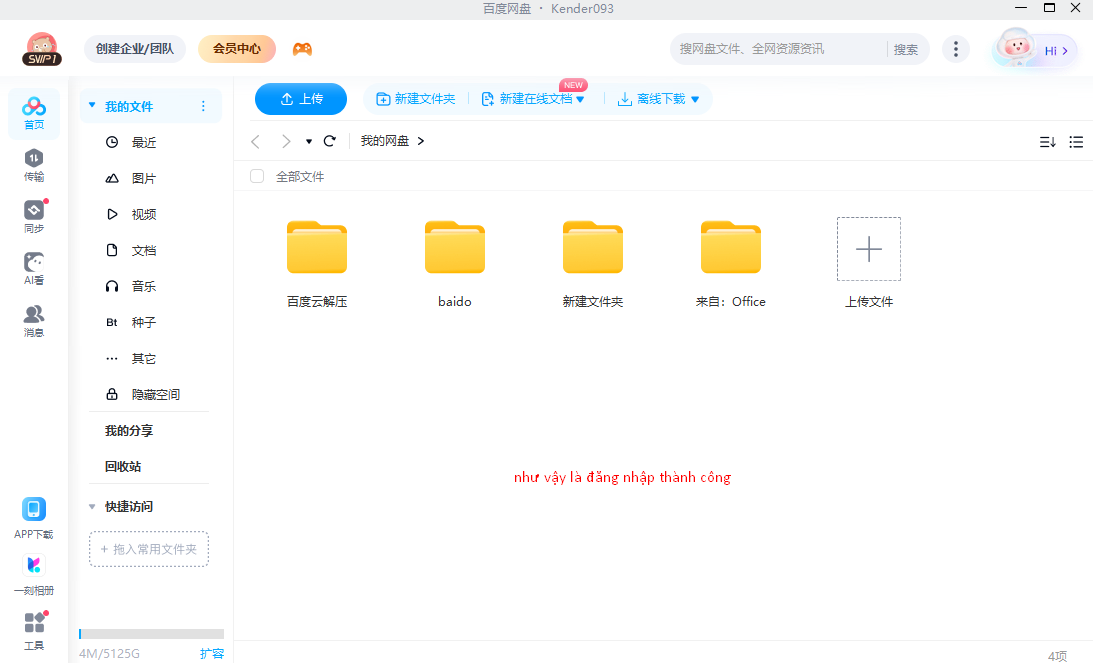Image resolution: width=1093 pixels, height=663 pixels.
Task: Expand the 新建在线文档 dropdown arrow
Action: click(x=580, y=99)
